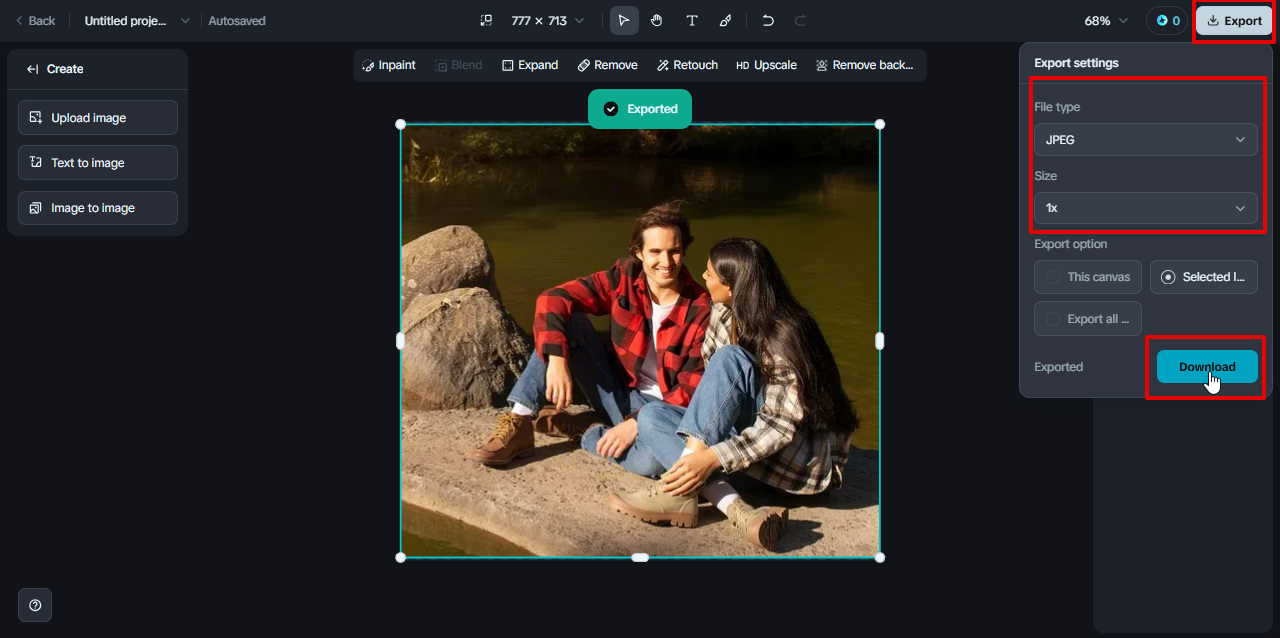This screenshot has height=638, width=1280.
Task: Choose the HD Upscale tool
Action: 766,65
